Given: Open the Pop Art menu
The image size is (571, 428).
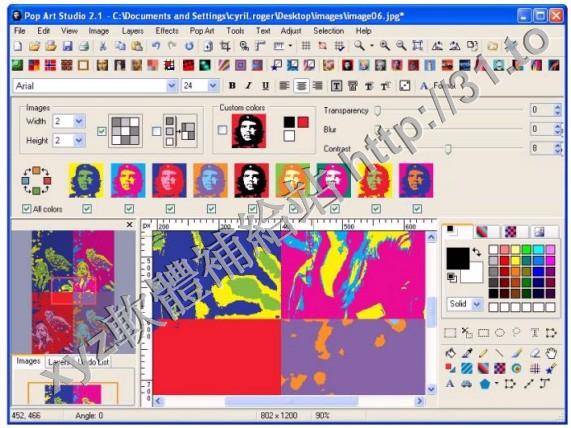Looking at the screenshot, I should point(202,31).
